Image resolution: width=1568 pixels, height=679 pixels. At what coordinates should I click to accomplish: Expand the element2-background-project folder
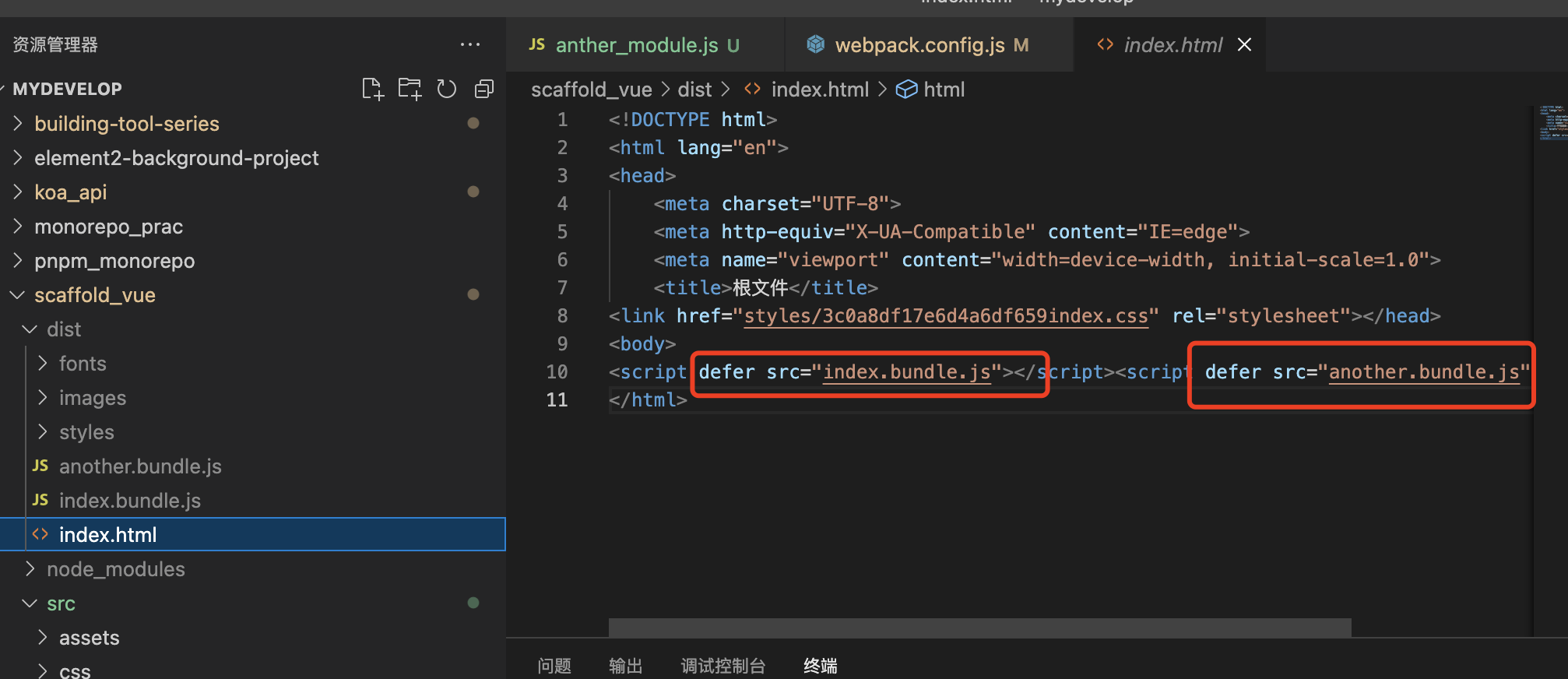(x=253, y=157)
